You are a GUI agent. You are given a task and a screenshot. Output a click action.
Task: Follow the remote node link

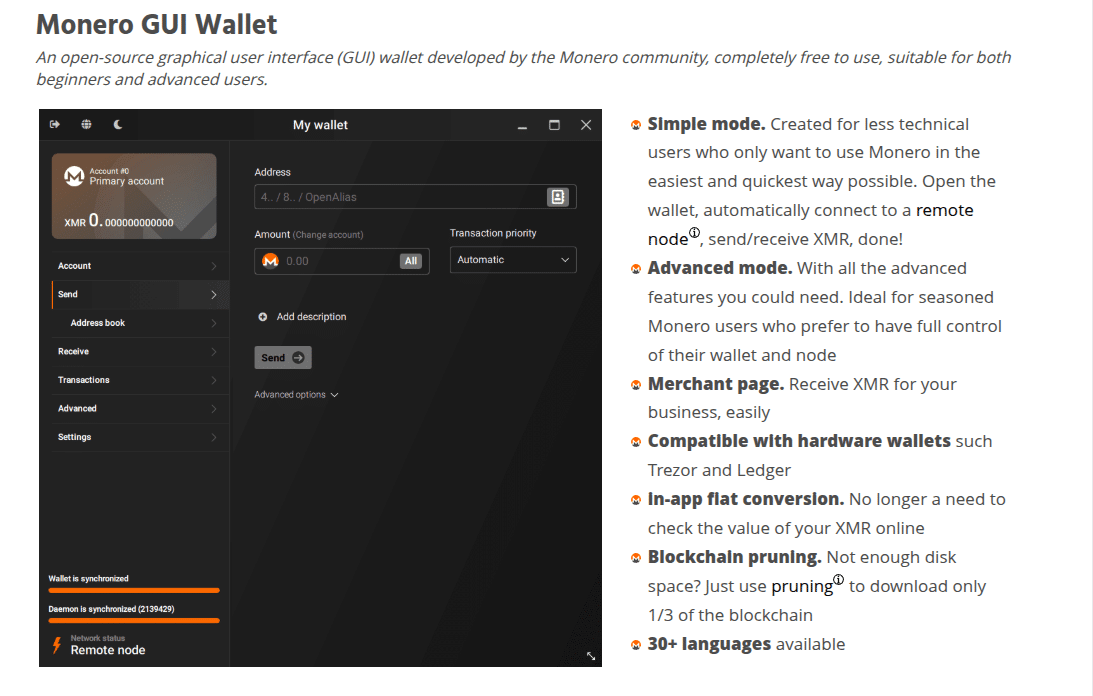click(944, 210)
